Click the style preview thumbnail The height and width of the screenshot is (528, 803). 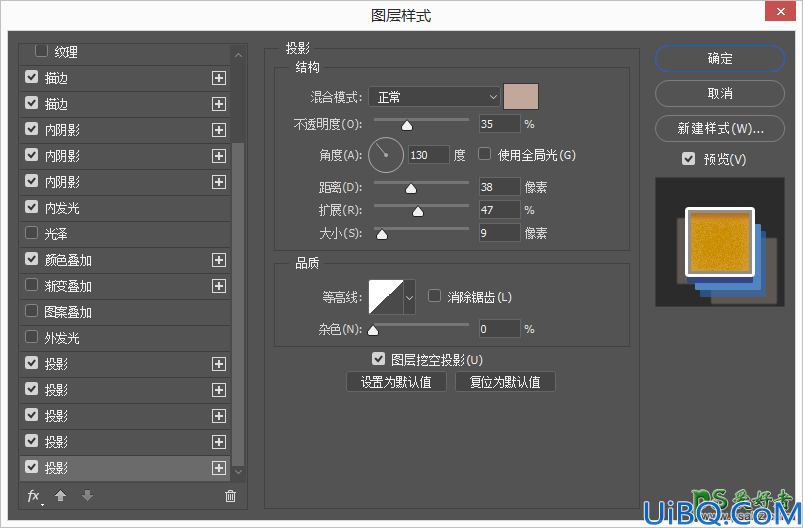point(720,242)
